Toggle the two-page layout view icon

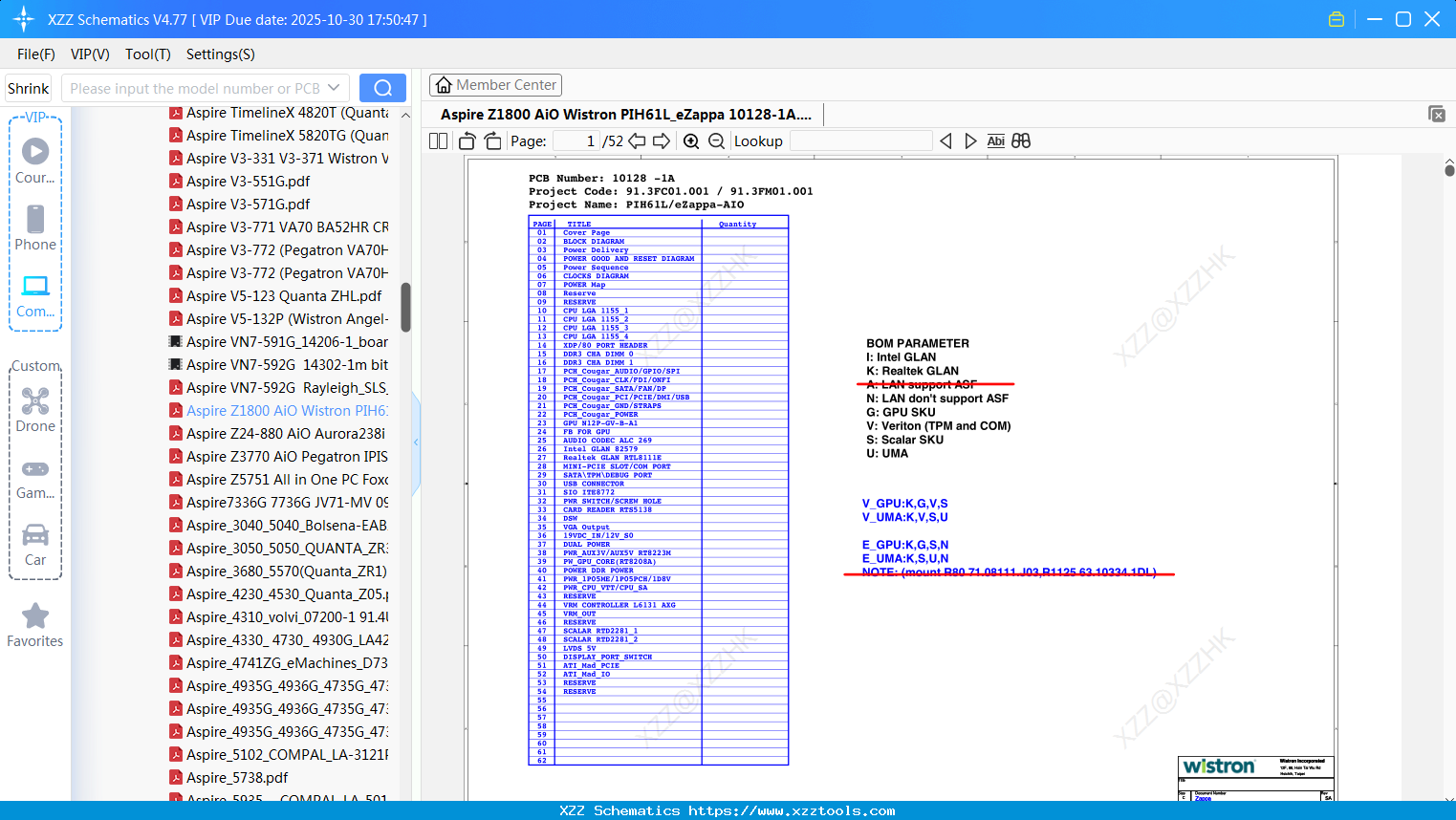pyautogui.click(x=439, y=141)
